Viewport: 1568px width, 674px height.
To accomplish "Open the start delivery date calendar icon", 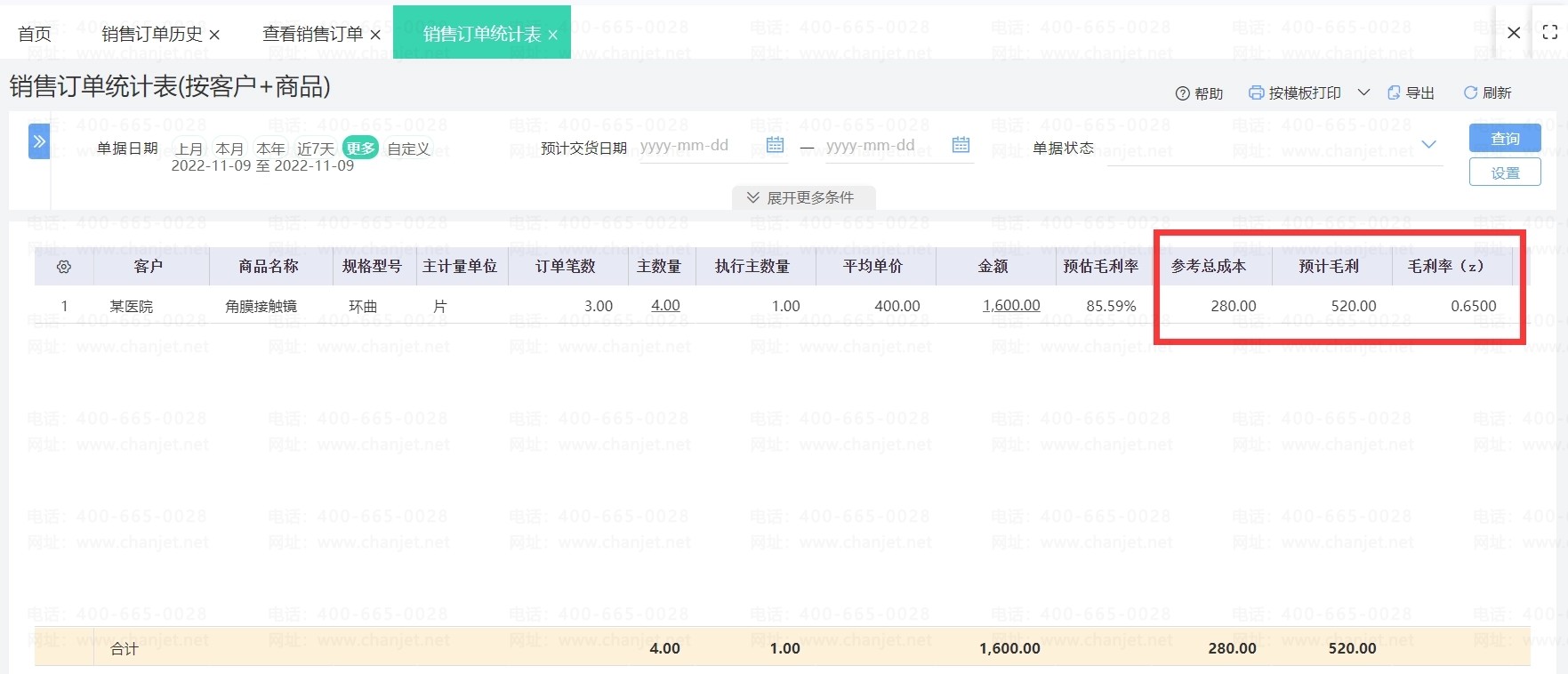I will [775, 145].
